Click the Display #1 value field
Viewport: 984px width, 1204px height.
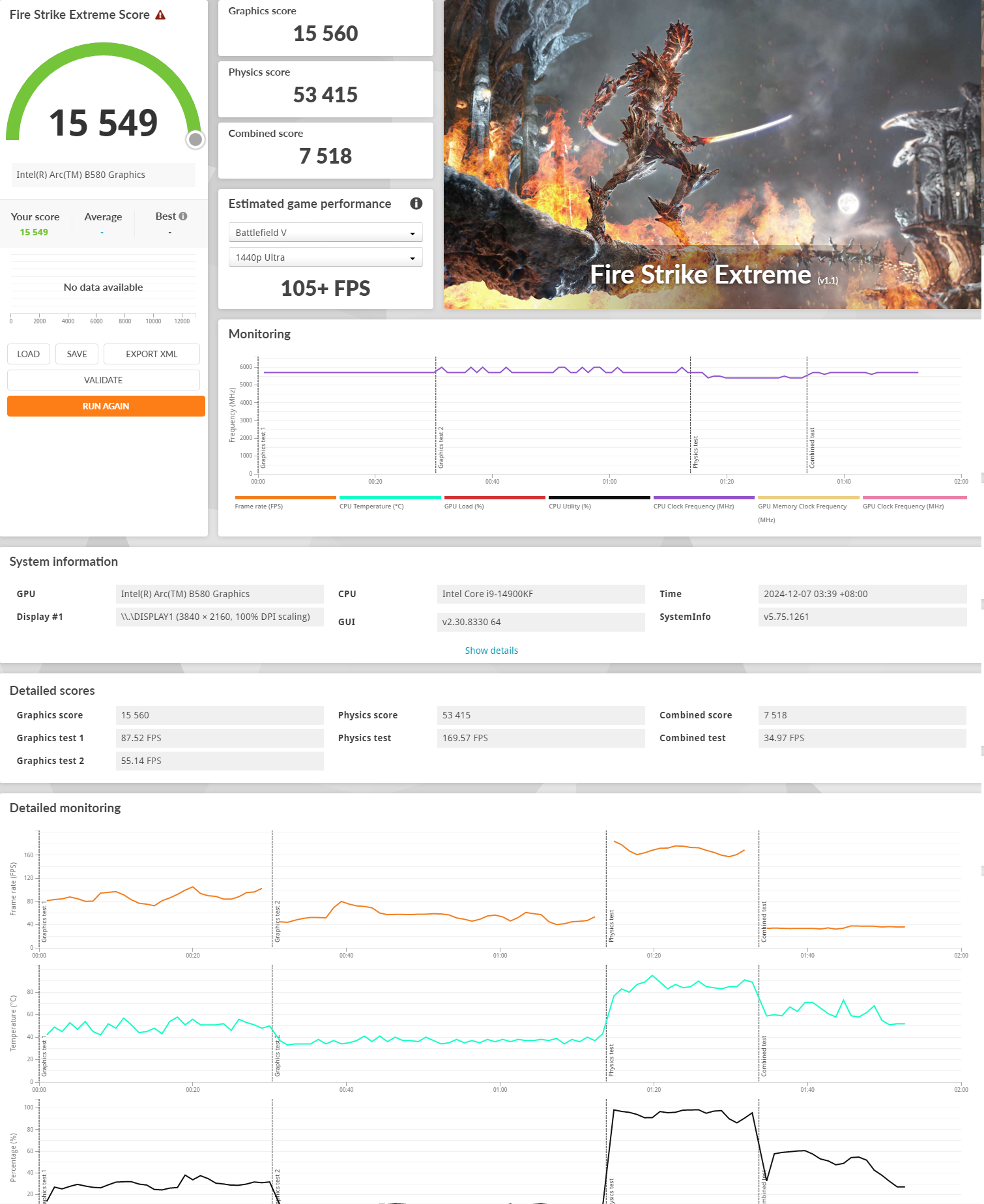[x=220, y=617]
